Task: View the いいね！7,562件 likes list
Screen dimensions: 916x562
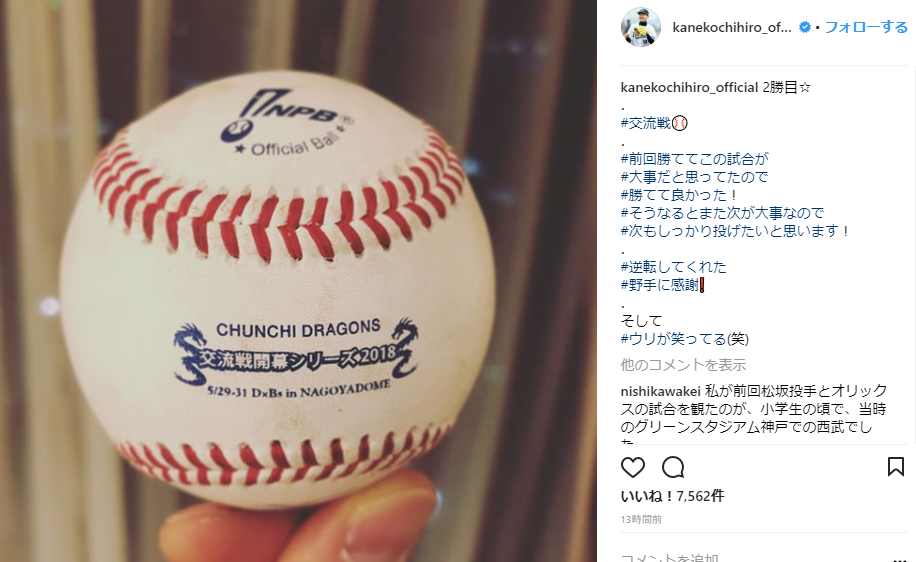Action: (x=672, y=496)
